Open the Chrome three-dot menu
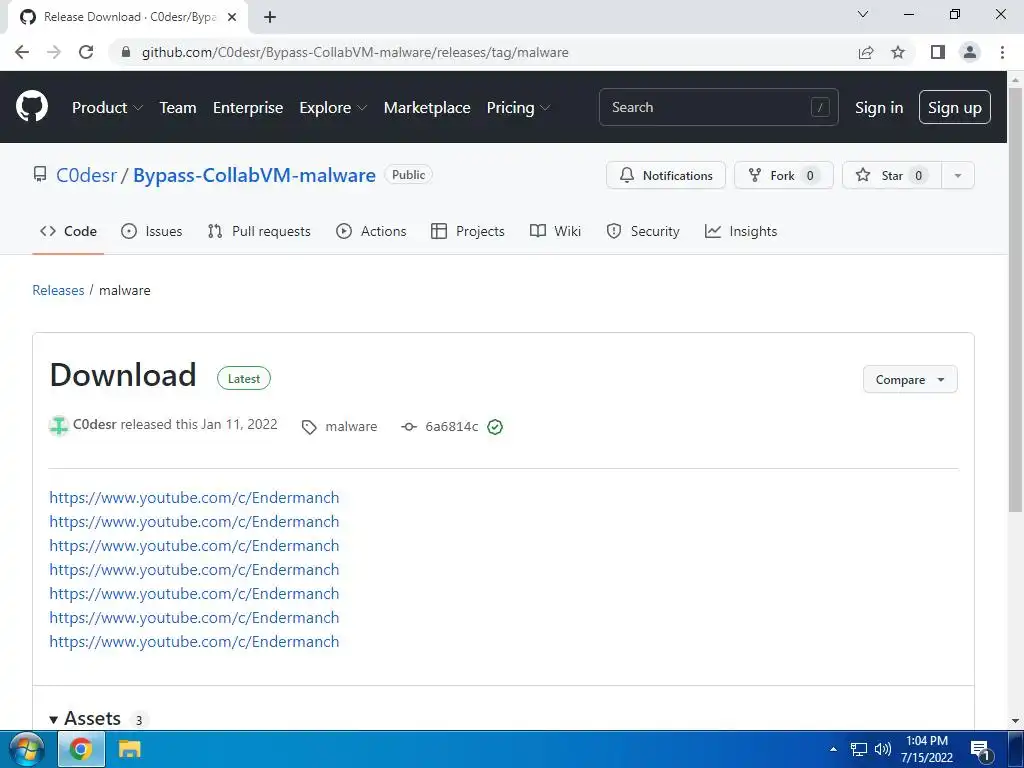The image size is (1024, 768). pos(1002,52)
